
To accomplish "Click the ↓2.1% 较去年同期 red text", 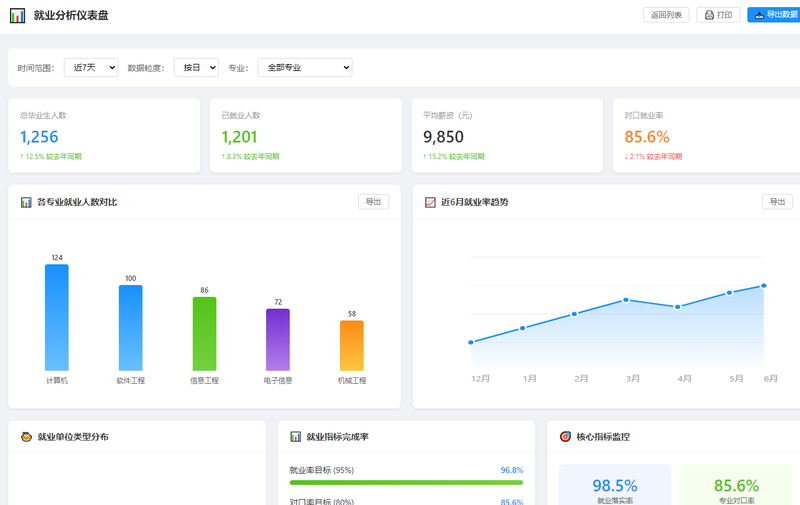I will (653, 157).
